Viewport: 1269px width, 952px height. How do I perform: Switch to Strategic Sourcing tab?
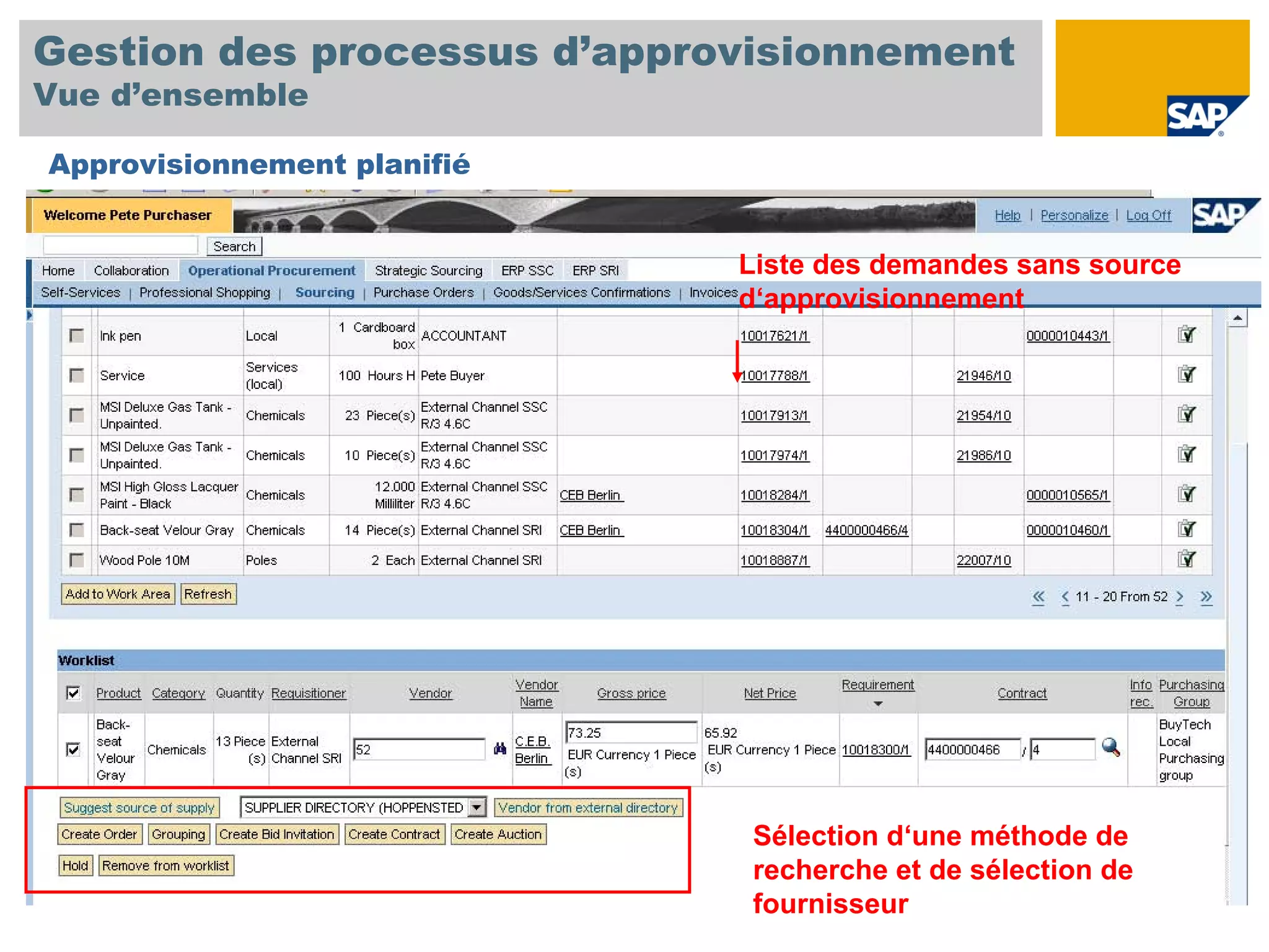pyautogui.click(x=428, y=271)
